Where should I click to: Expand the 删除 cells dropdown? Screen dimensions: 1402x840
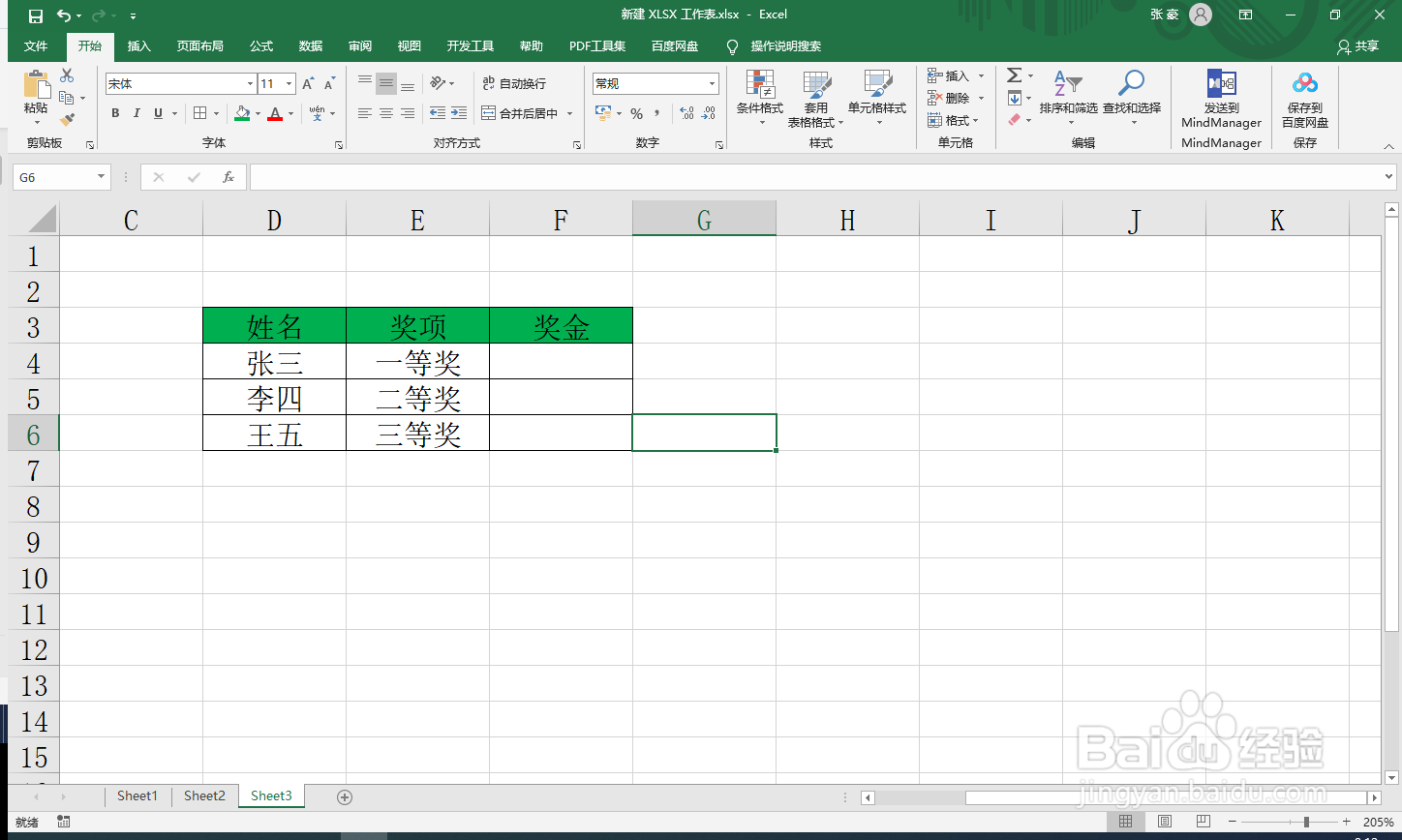click(981, 98)
